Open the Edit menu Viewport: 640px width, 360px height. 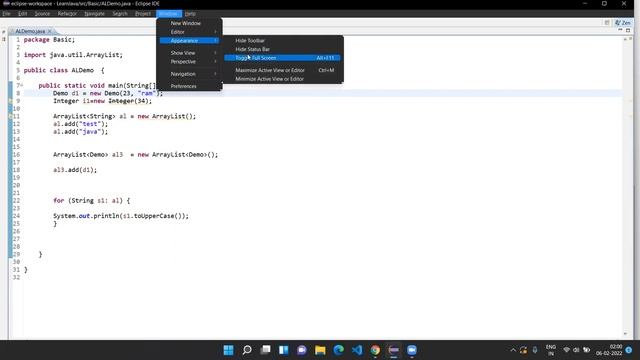[22, 13]
